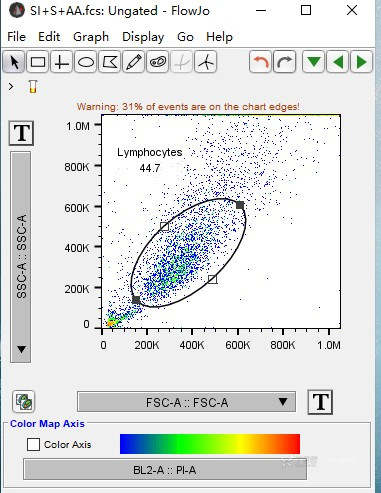Select the ellipse gate tool
Screen dimensions: 381x493
[x=86, y=62]
